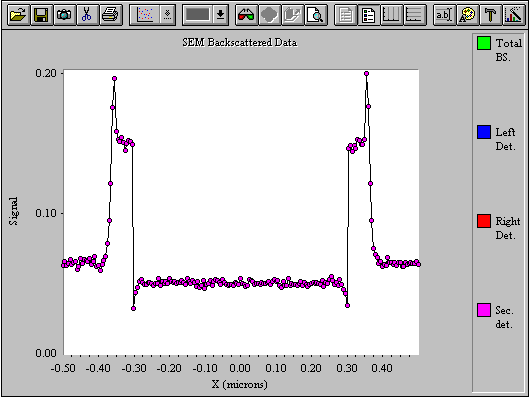Open the dropdown arrow beside the gray color box

point(220,15)
